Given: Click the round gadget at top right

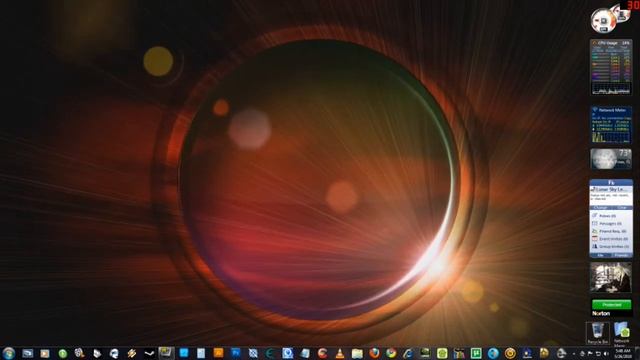Looking at the screenshot, I should (x=603, y=20).
